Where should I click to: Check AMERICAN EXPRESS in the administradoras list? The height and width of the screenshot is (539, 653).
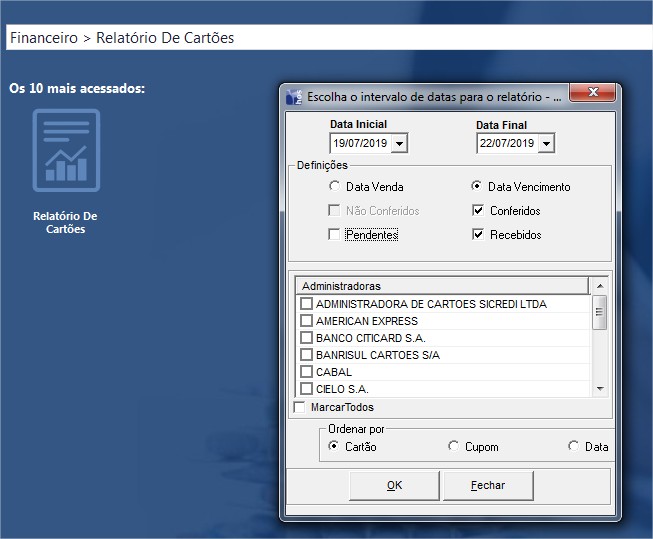click(x=307, y=321)
